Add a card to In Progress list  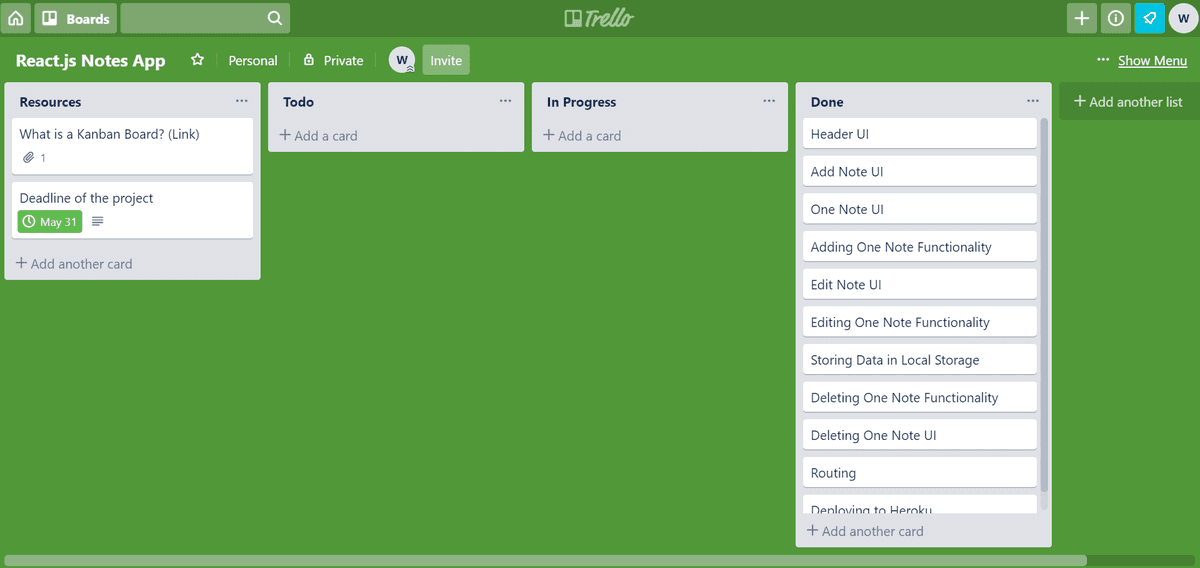pos(582,136)
